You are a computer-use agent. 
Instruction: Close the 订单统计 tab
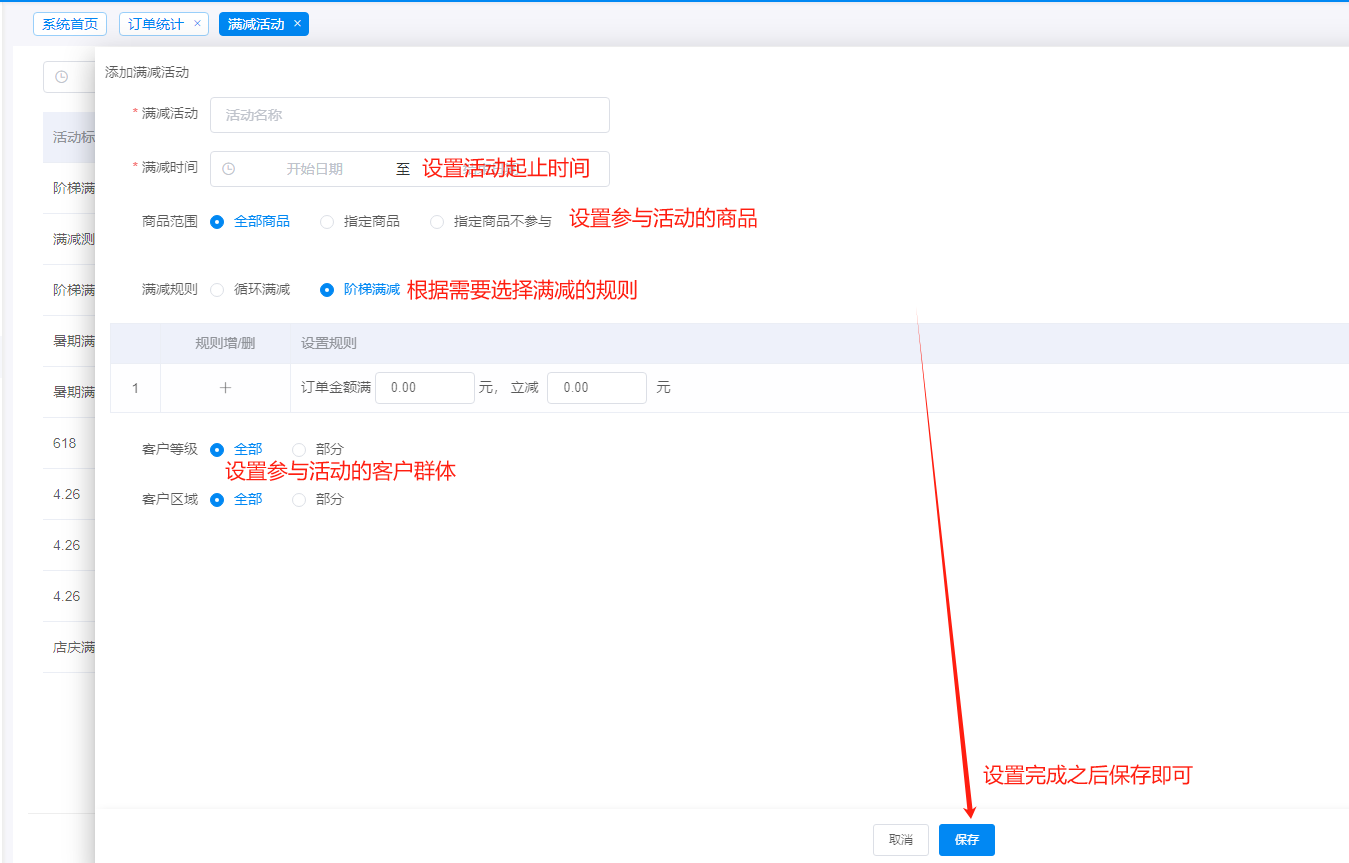(x=197, y=24)
